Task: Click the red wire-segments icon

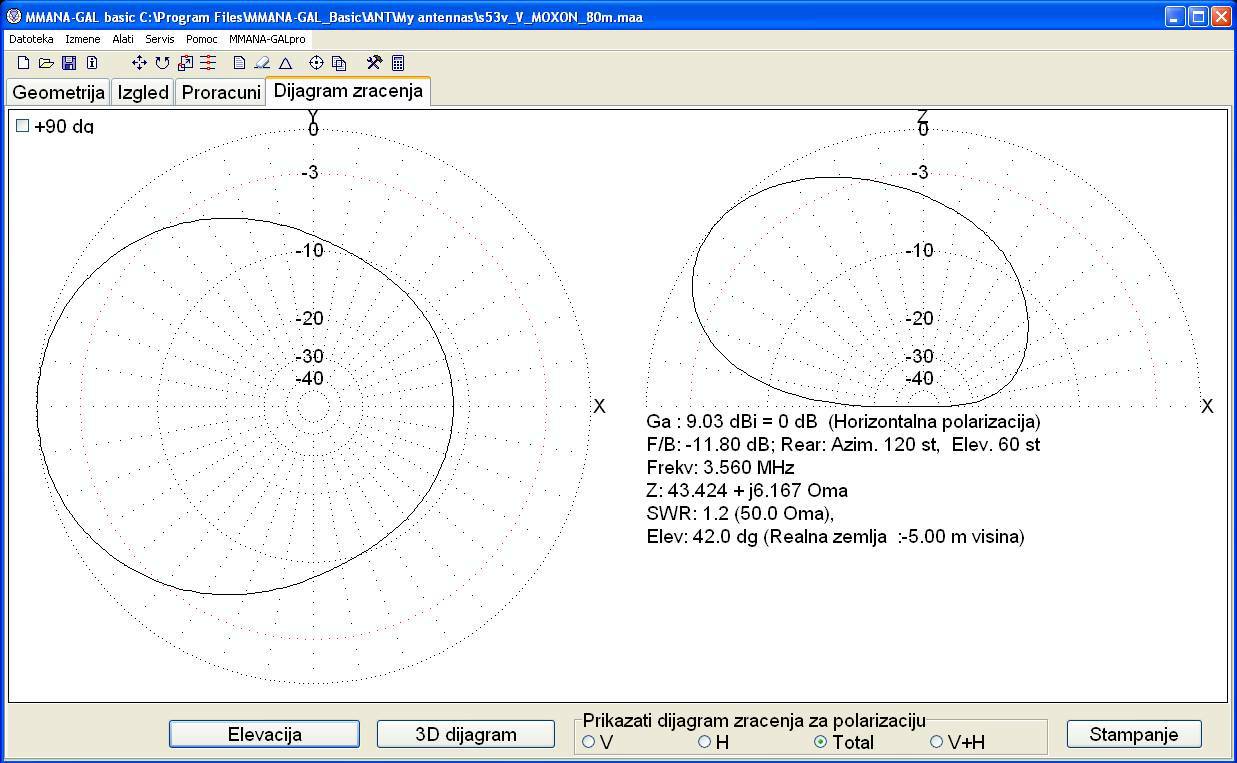Action: coord(208,63)
